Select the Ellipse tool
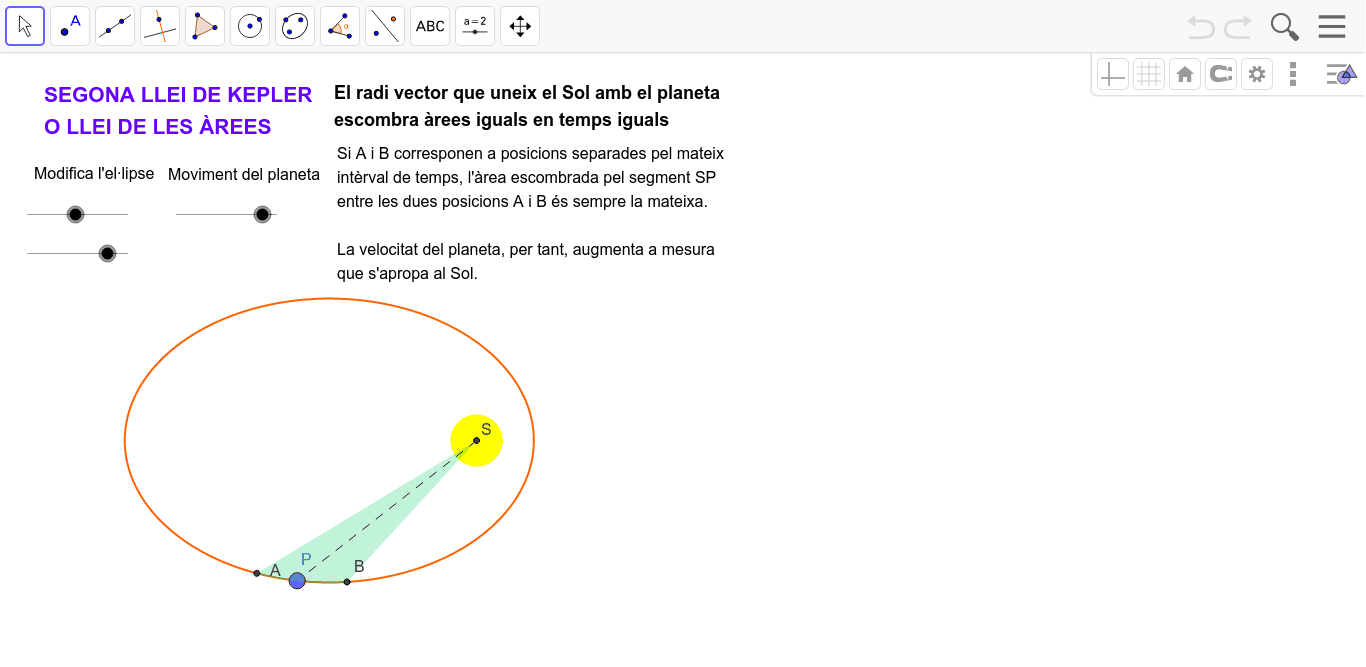 (295, 26)
